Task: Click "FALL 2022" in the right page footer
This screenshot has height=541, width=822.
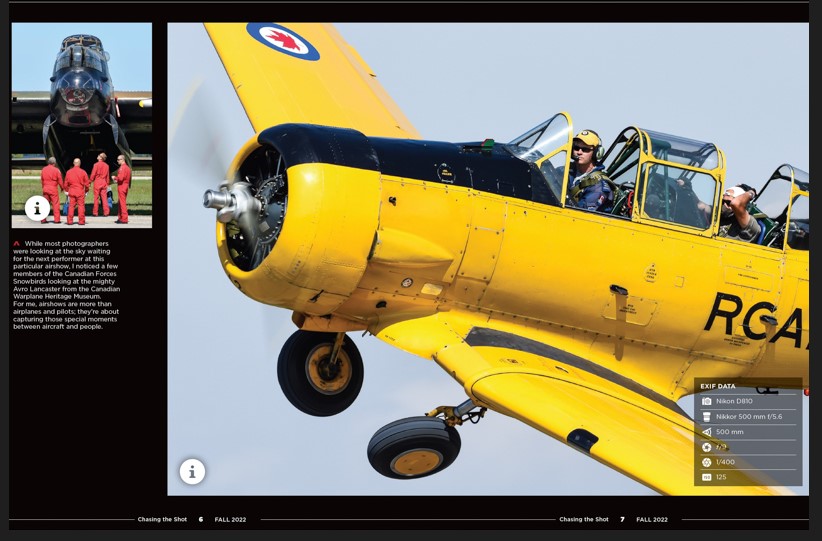Action: [652, 520]
